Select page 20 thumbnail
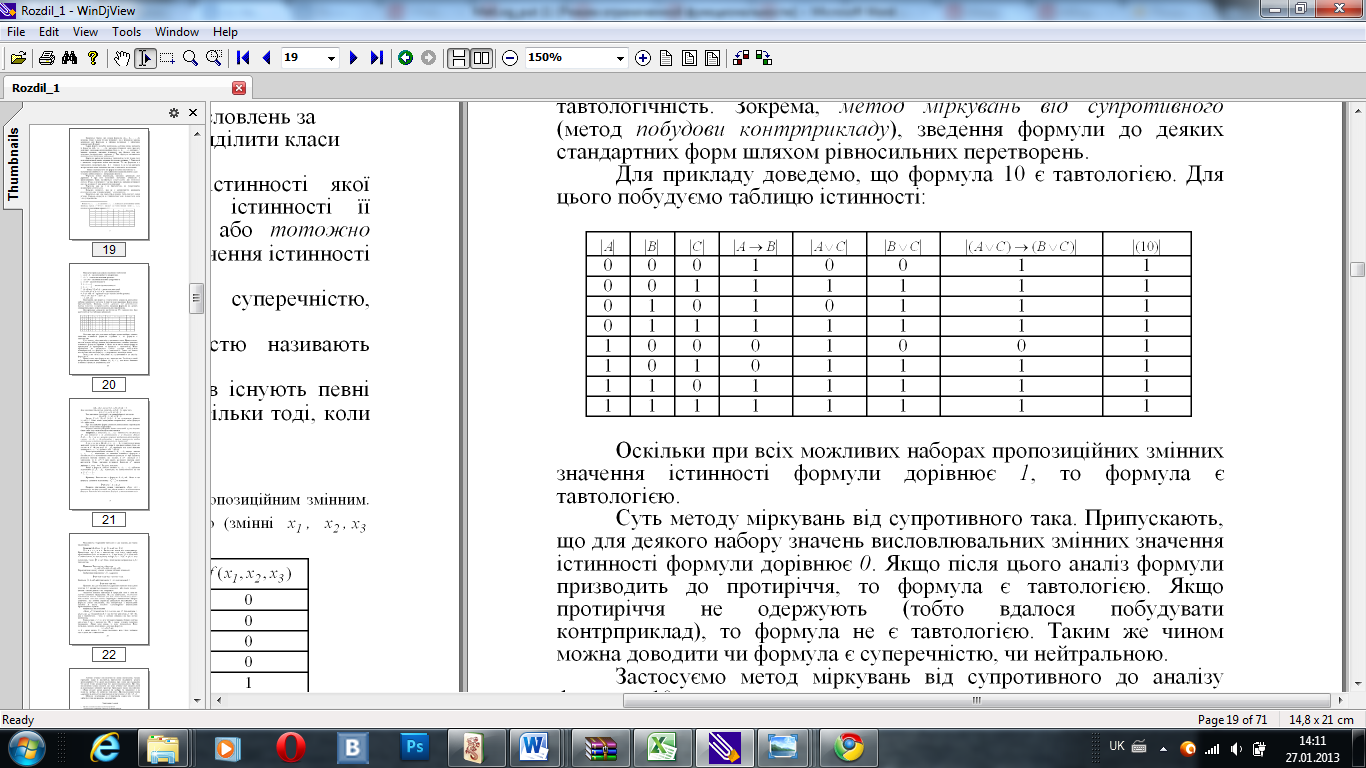Image resolution: width=1366 pixels, height=768 pixels. click(109, 319)
